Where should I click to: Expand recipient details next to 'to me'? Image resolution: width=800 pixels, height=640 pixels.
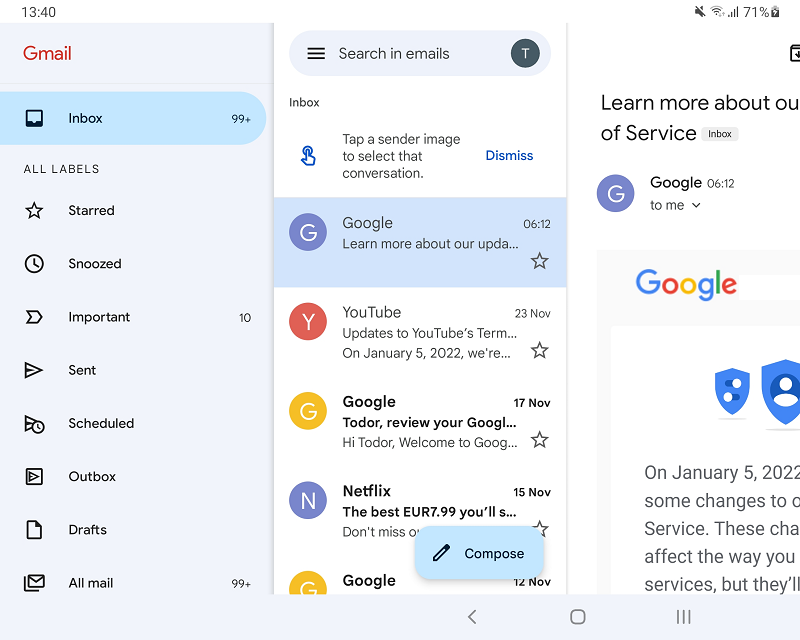click(696, 205)
